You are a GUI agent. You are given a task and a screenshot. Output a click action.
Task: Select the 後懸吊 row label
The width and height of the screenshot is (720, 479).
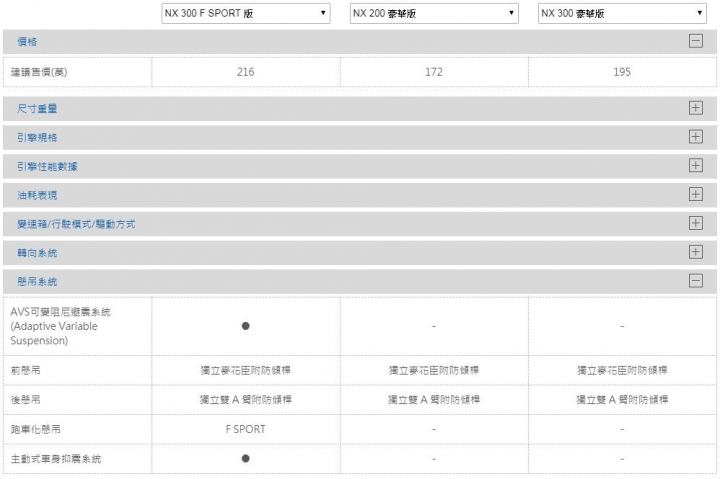[25, 400]
